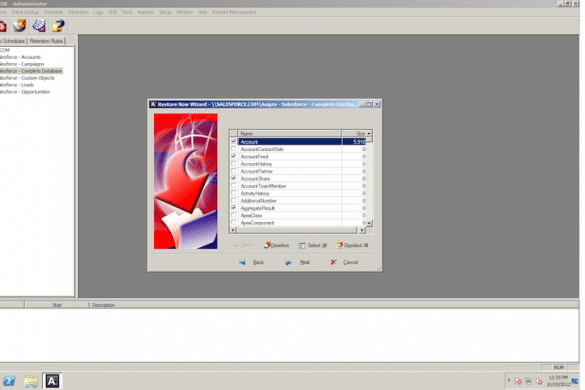585x390 pixels.
Task: Open the Remote Management menu
Action: coord(234,12)
